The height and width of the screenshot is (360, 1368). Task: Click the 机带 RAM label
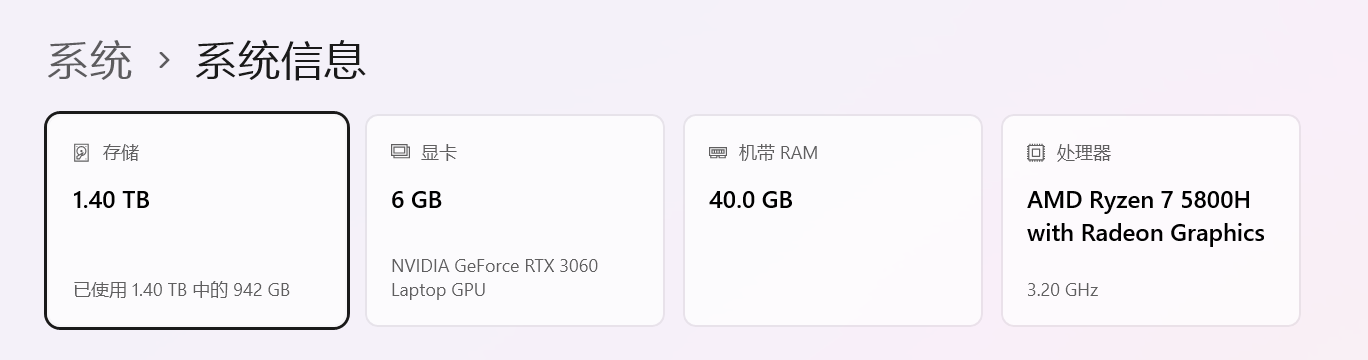pyautogui.click(x=778, y=153)
